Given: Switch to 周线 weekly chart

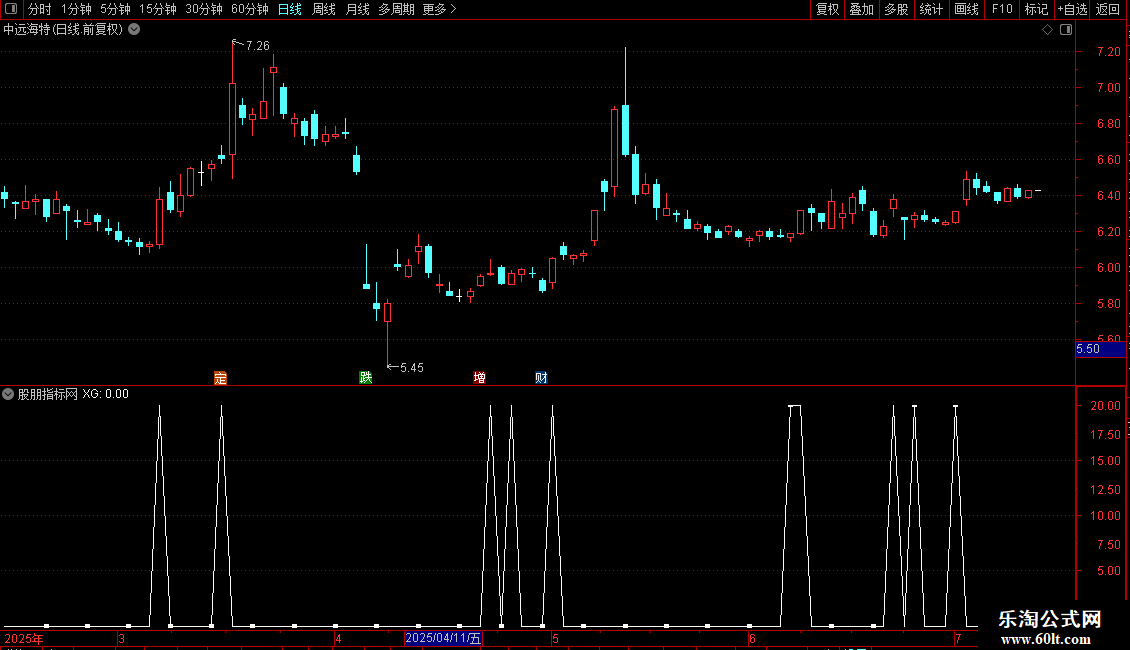Looking at the screenshot, I should coord(324,9).
